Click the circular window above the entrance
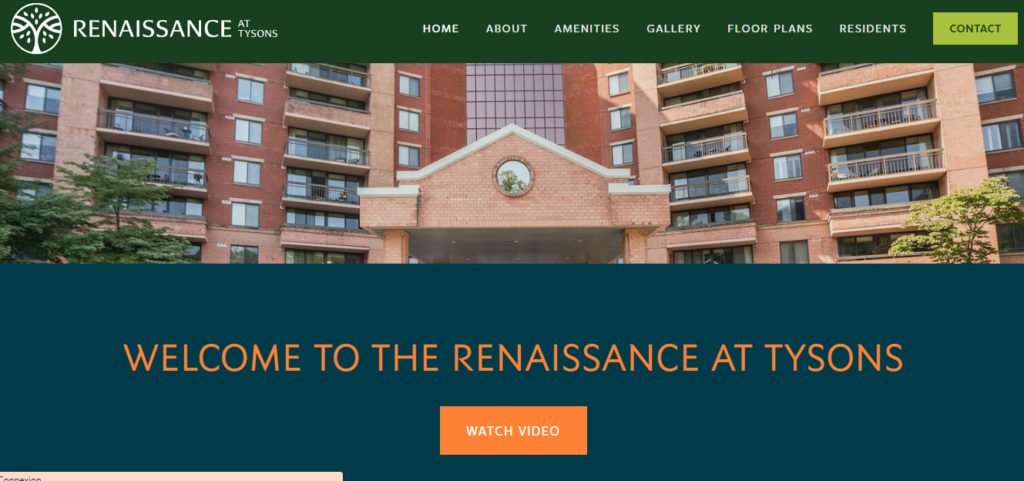 point(513,176)
